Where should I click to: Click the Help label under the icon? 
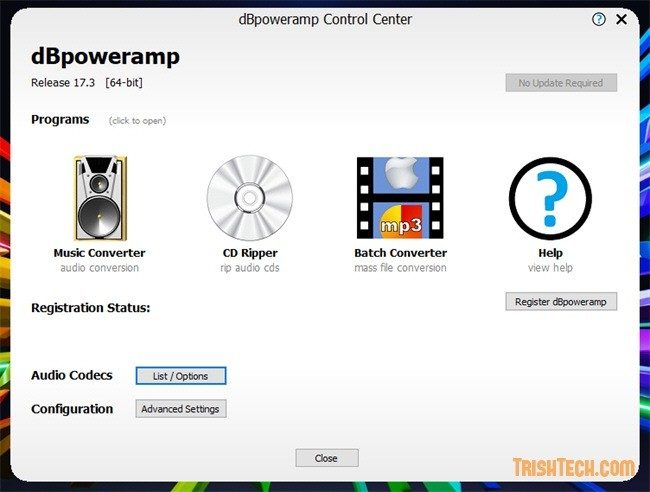(x=551, y=253)
